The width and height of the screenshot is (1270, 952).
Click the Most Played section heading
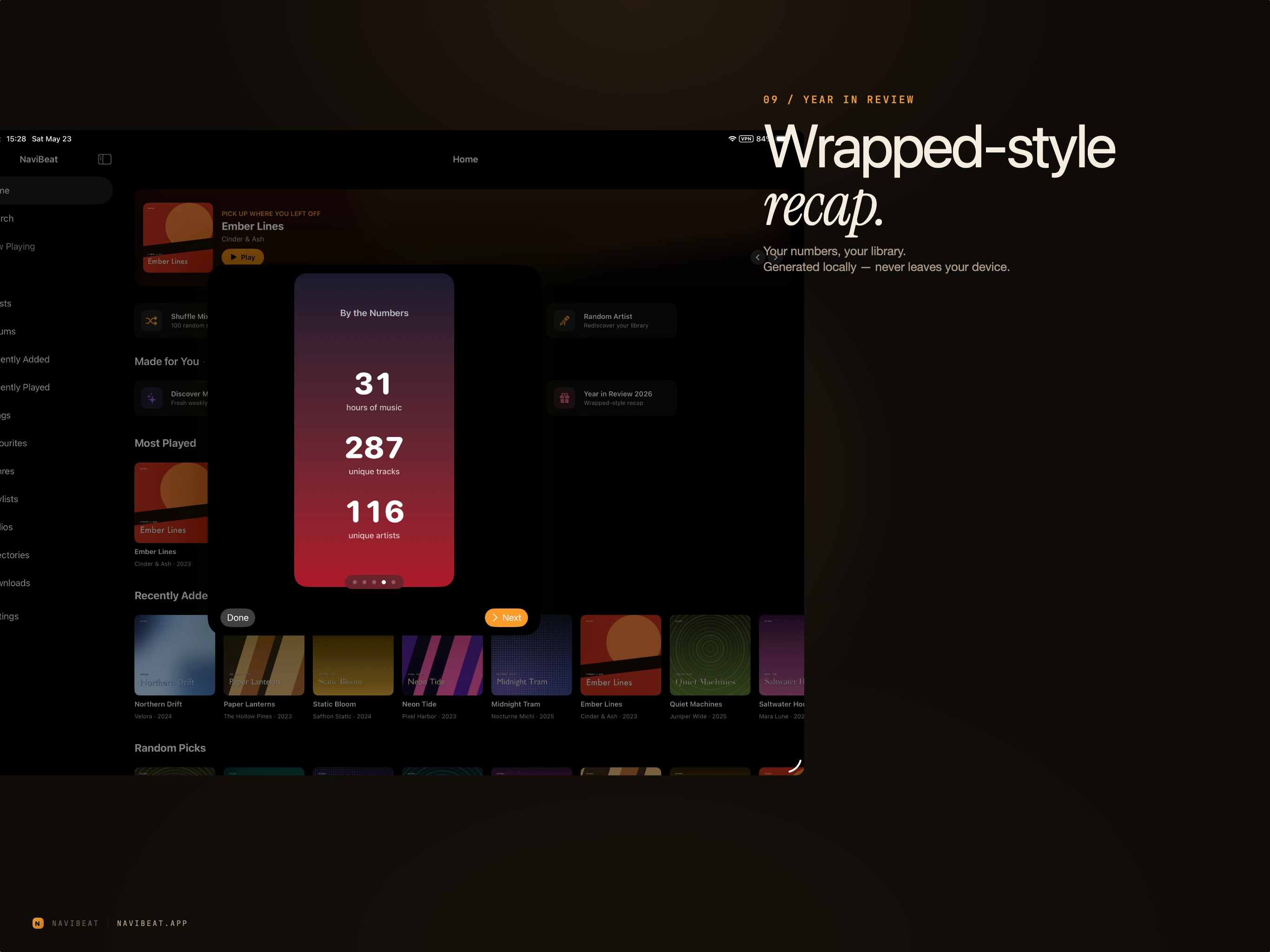165,443
